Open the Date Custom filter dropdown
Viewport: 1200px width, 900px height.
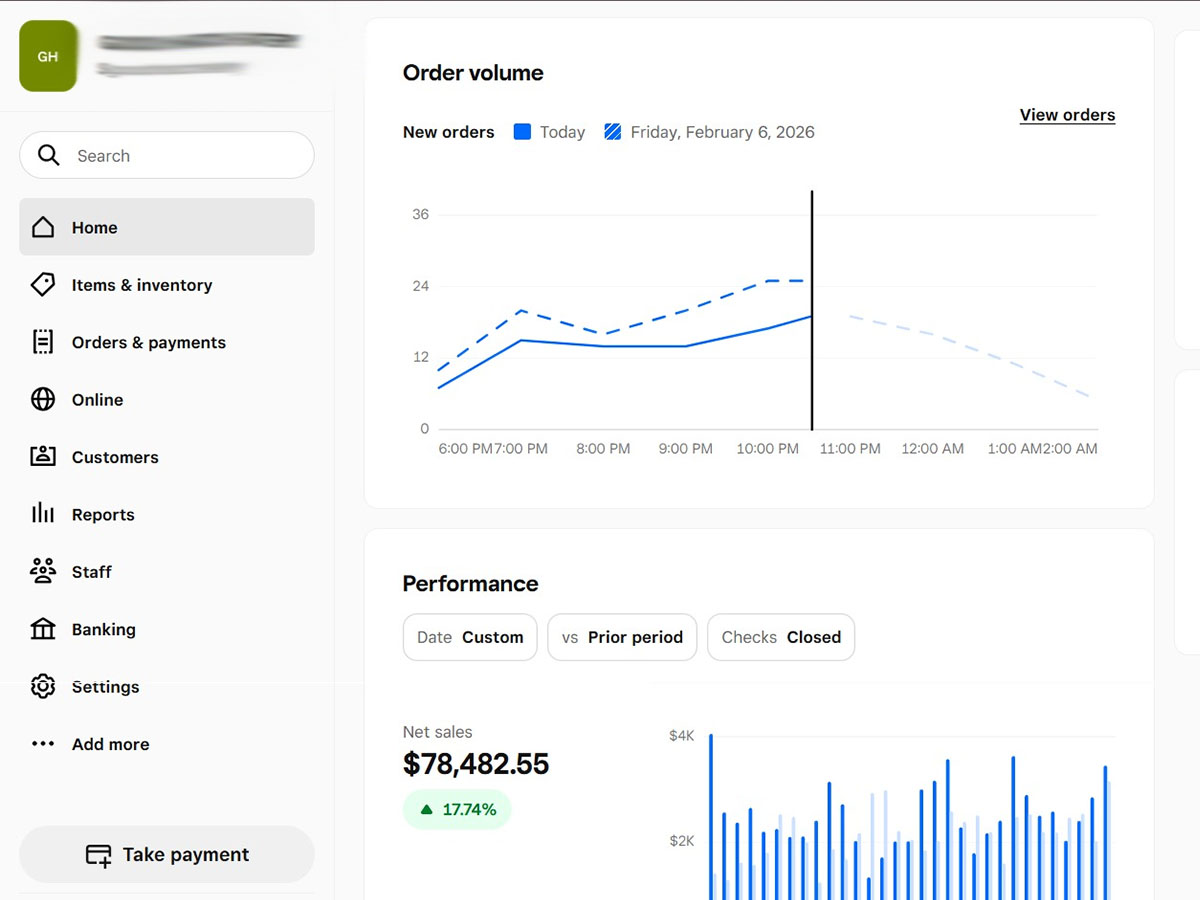470,637
